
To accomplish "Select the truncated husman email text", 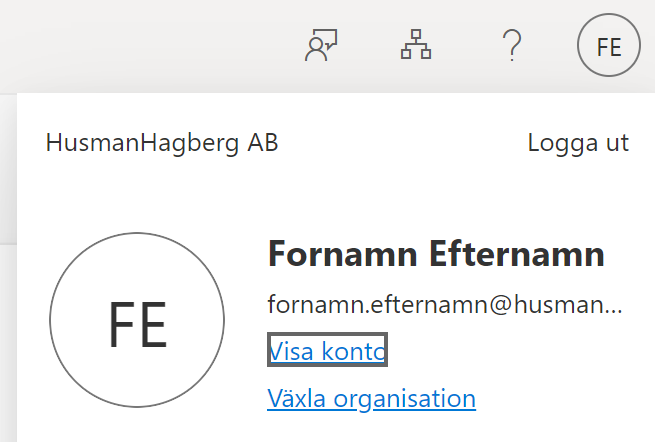I will 445,305.
